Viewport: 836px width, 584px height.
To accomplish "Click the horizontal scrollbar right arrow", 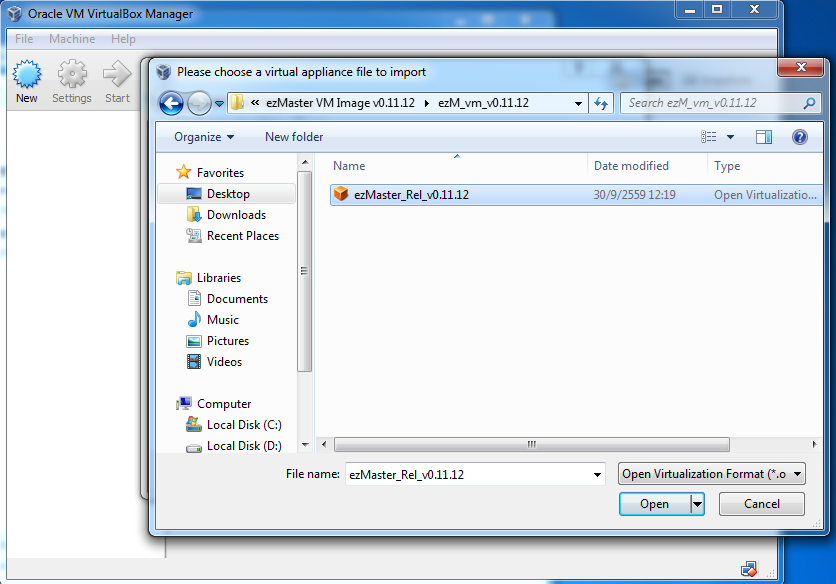I will (x=814, y=444).
